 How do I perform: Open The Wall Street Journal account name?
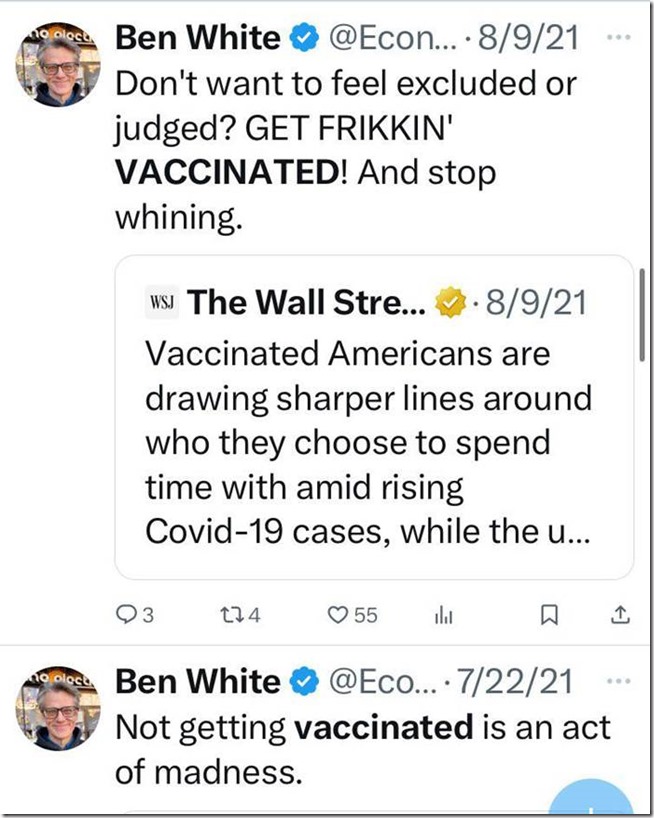click(x=305, y=301)
